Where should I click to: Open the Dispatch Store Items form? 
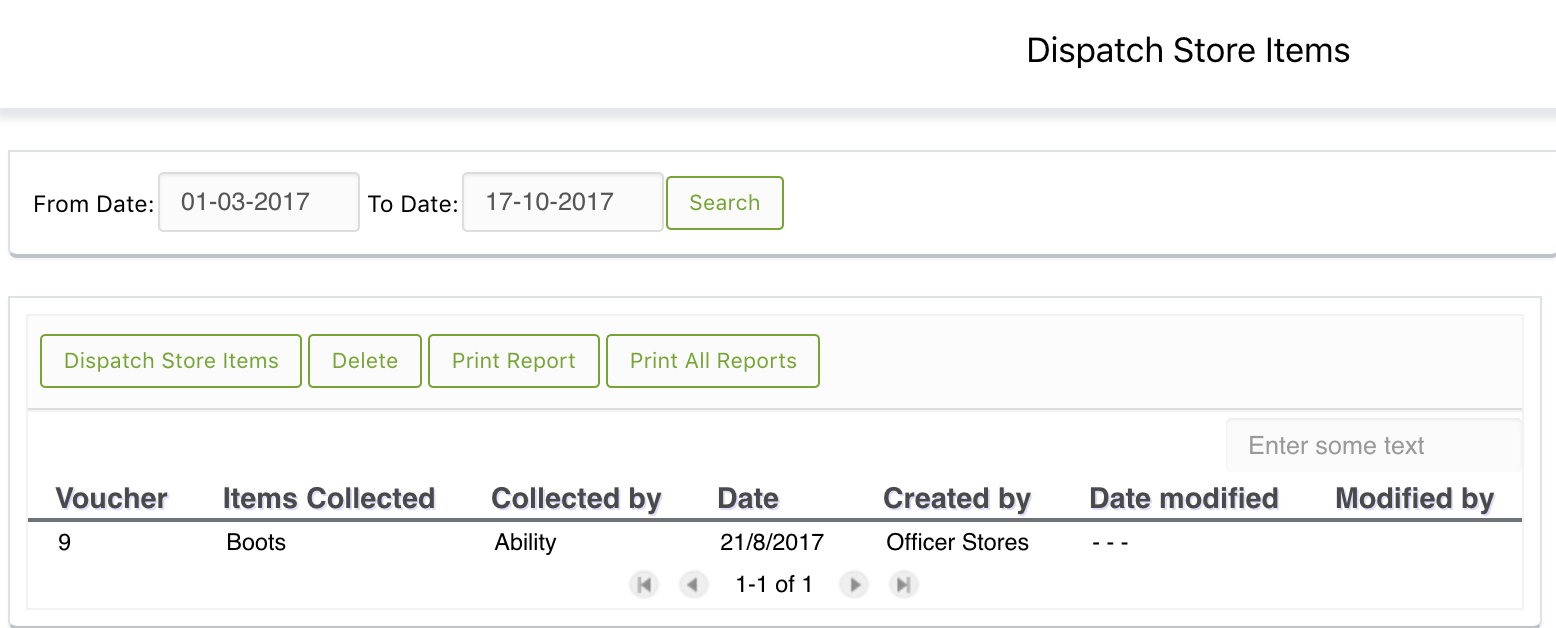[x=171, y=361]
